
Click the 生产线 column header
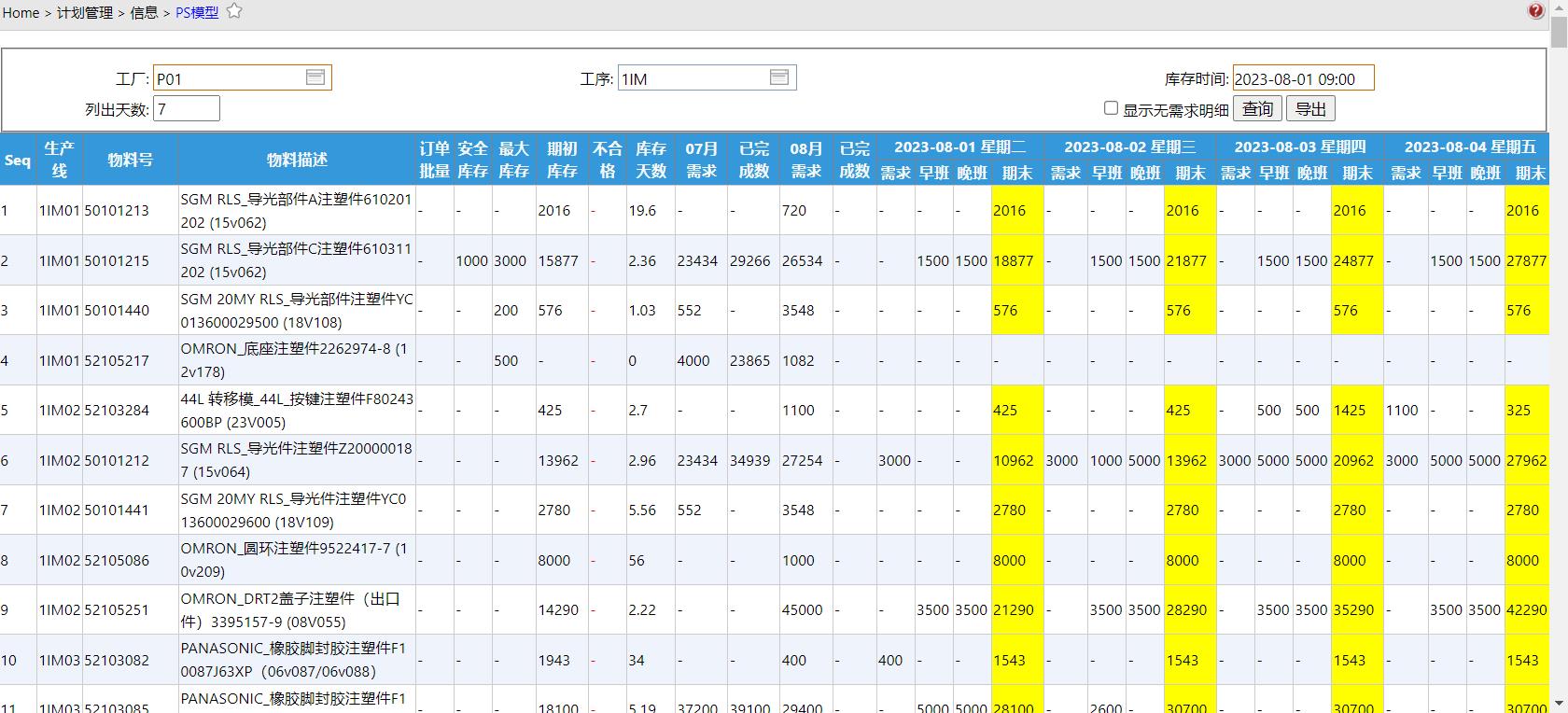[59, 160]
